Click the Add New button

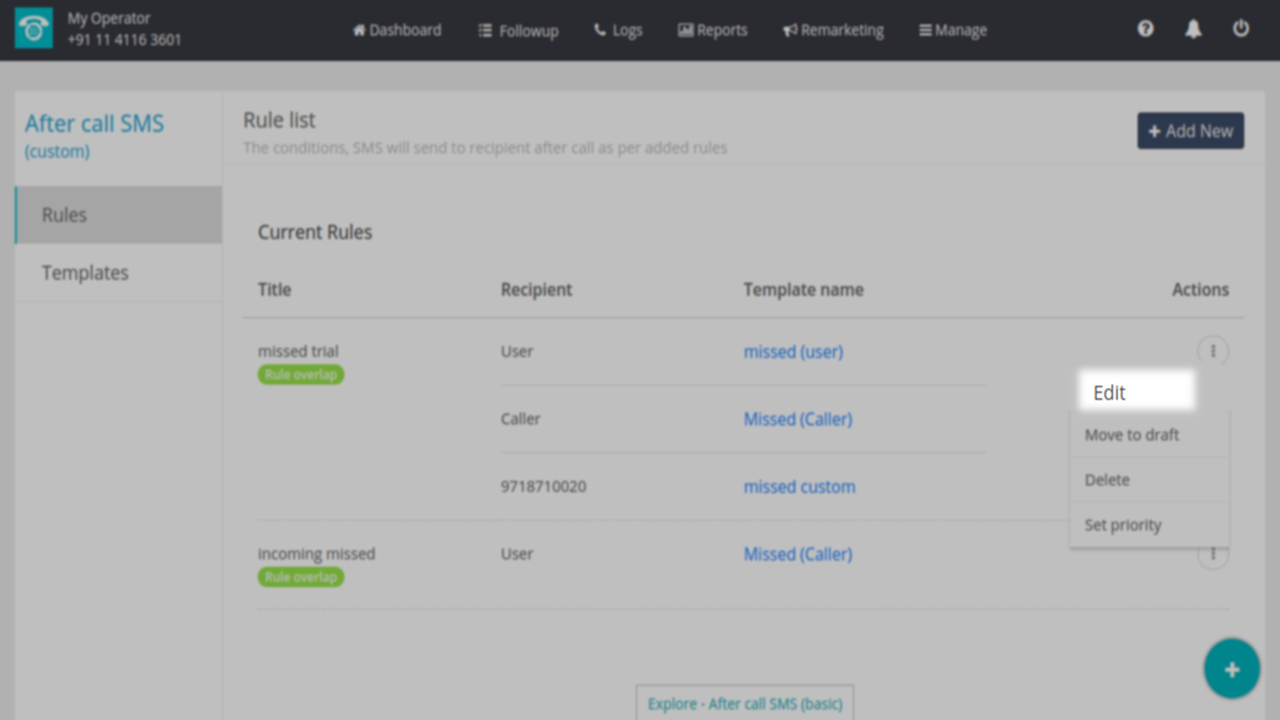(1190, 131)
